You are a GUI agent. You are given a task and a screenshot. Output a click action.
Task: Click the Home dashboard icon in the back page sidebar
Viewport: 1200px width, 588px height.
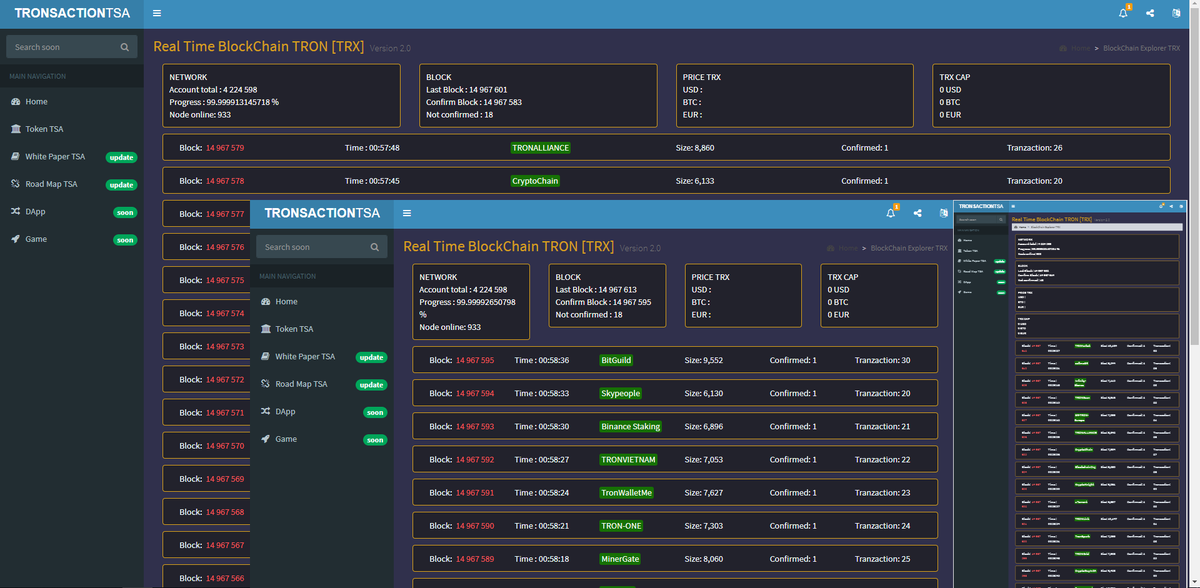click(16, 102)
